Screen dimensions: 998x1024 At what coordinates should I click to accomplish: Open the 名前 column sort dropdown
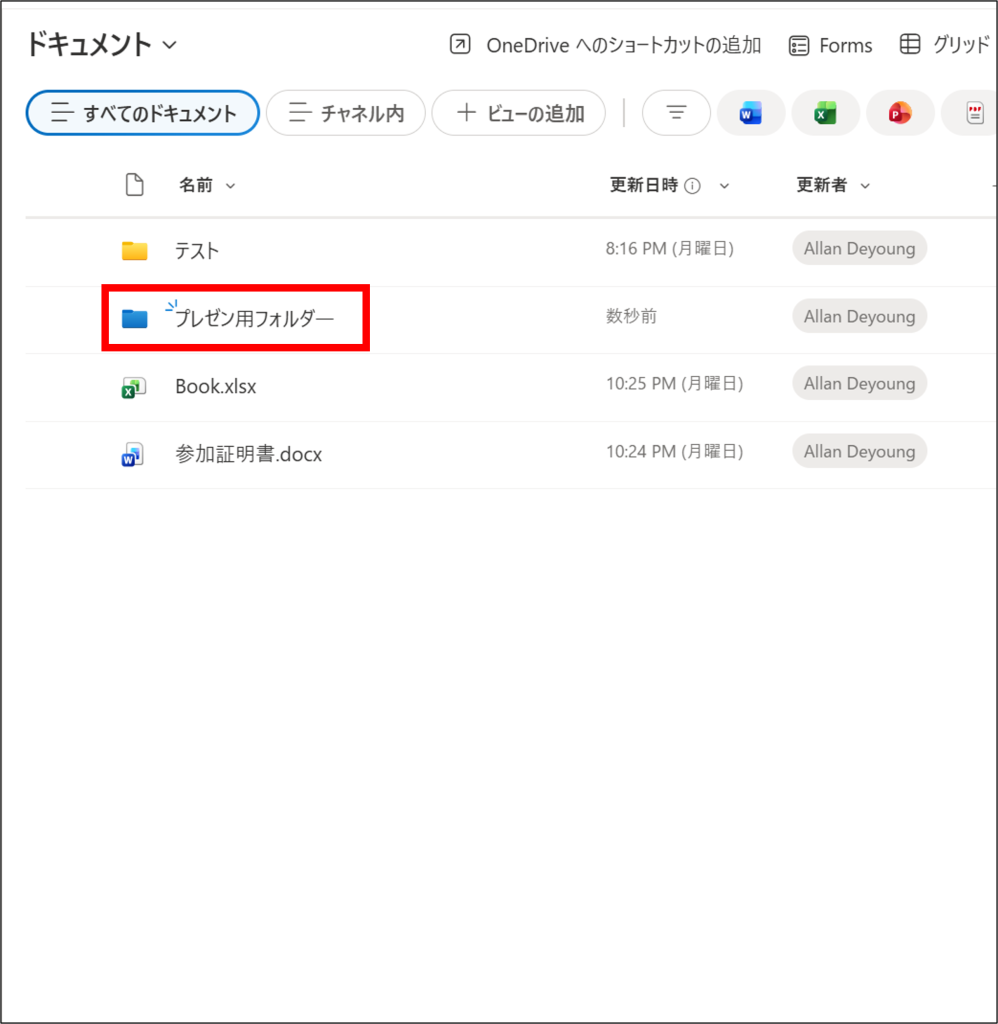(231, 186)
